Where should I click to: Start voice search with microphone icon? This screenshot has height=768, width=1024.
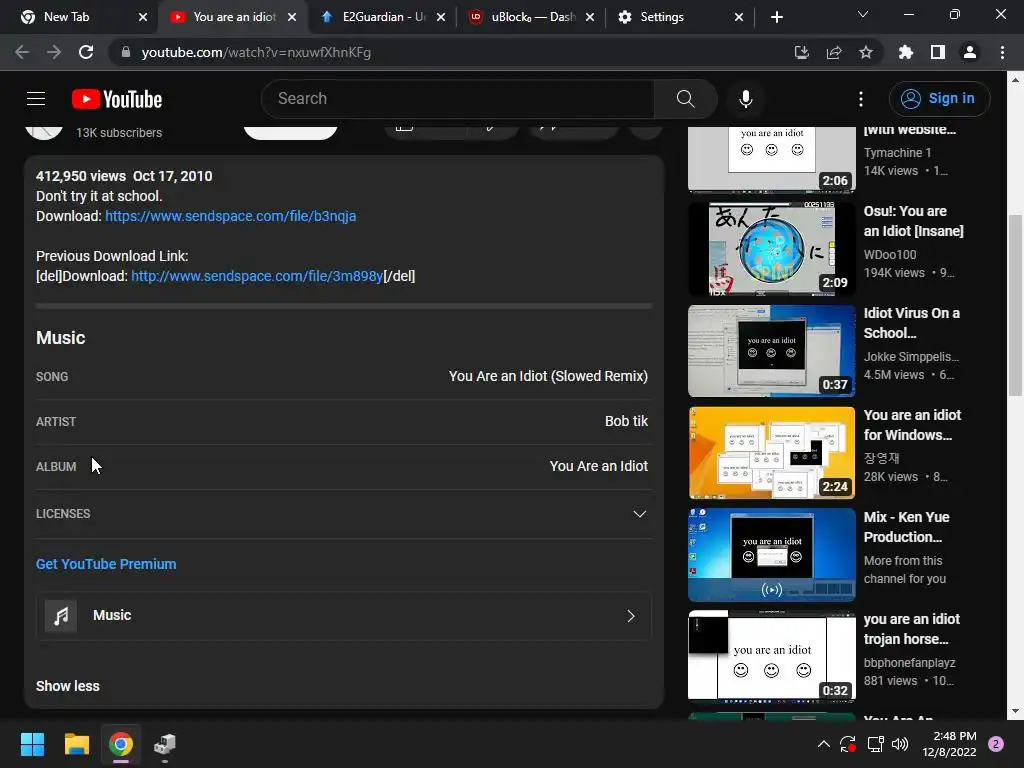coord(745,99)
